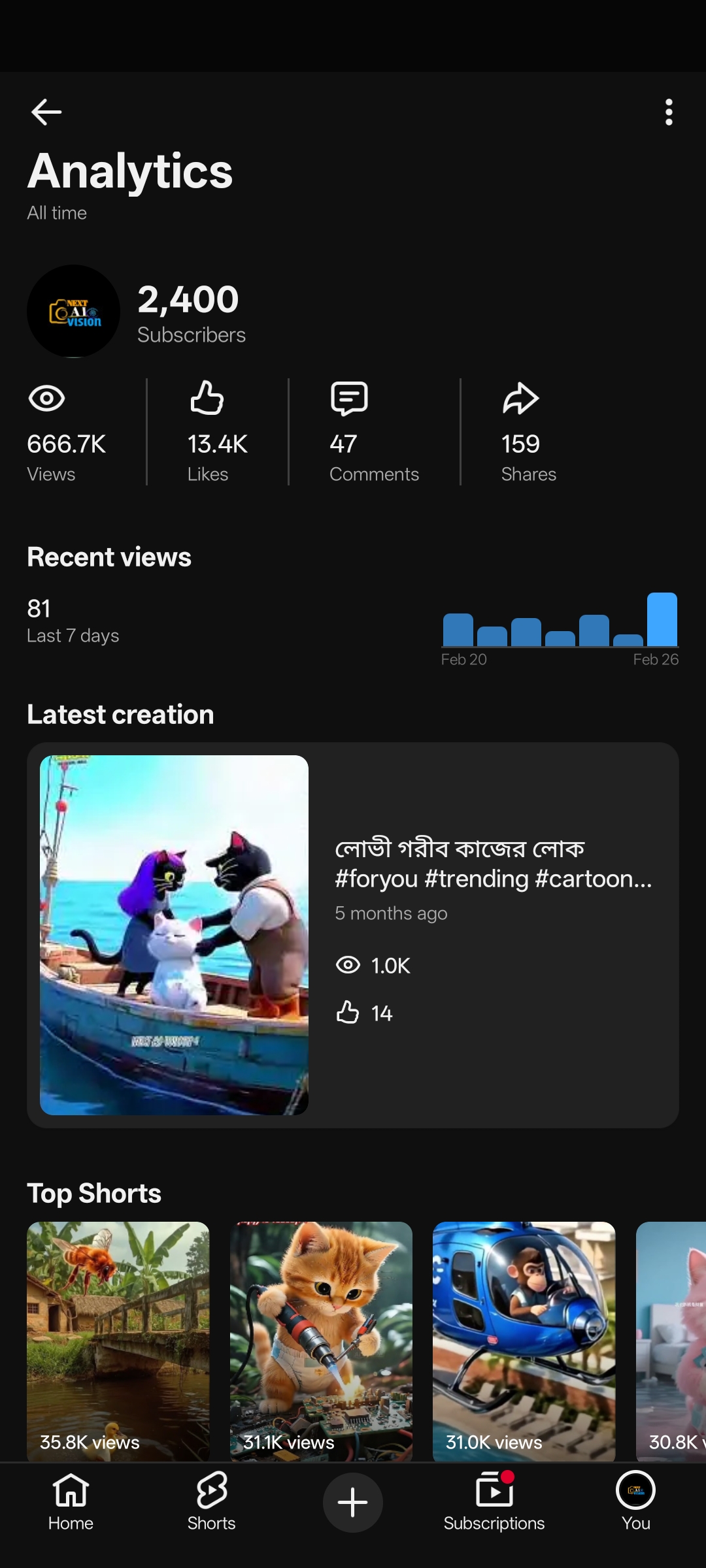This screenshot has width=706, height=1568.
Task: Tap the Feb 20 bar in chart
Action: 458,630
